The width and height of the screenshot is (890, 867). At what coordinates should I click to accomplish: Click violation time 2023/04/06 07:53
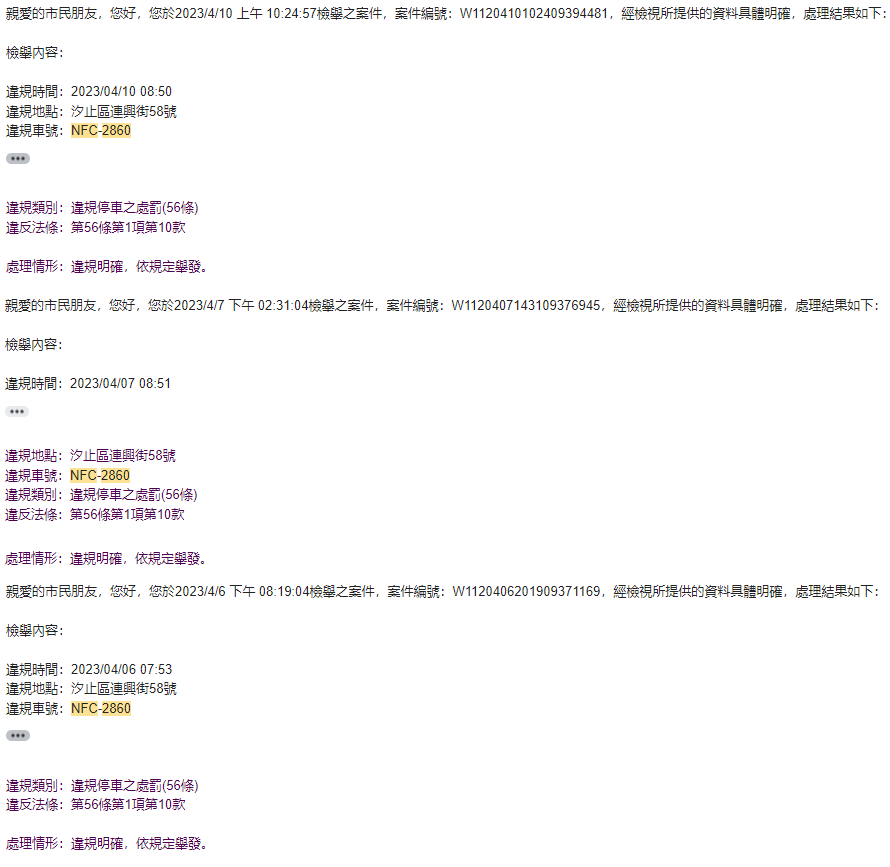[121, 669]
